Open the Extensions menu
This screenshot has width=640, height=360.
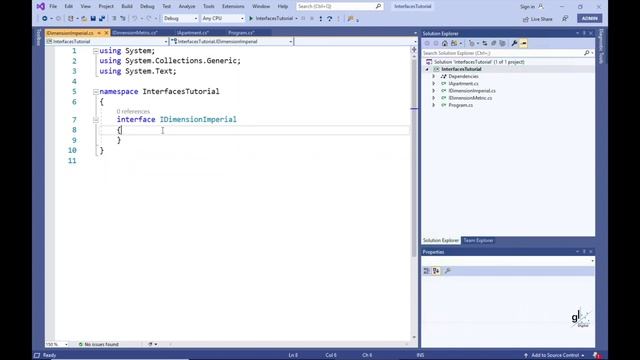click(233, 7)
